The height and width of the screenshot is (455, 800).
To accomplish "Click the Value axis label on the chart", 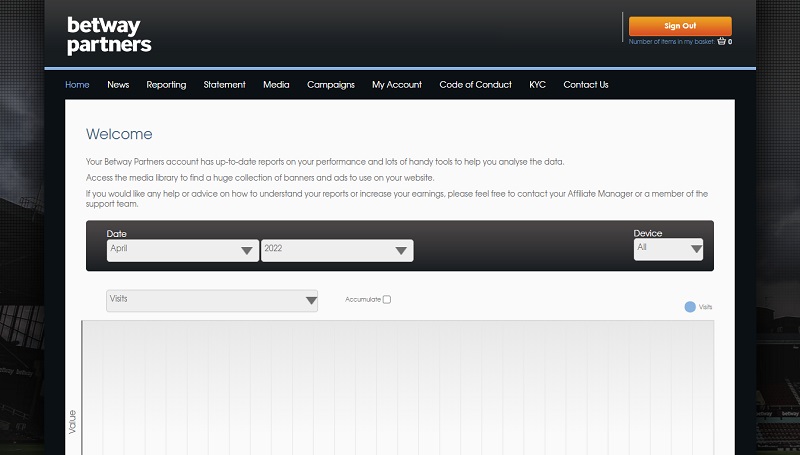I will [x=72, y=422].
